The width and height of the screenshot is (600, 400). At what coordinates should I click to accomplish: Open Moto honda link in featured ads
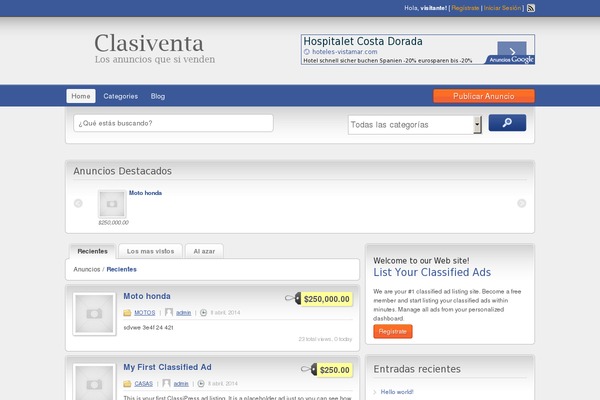click(145, 193)
